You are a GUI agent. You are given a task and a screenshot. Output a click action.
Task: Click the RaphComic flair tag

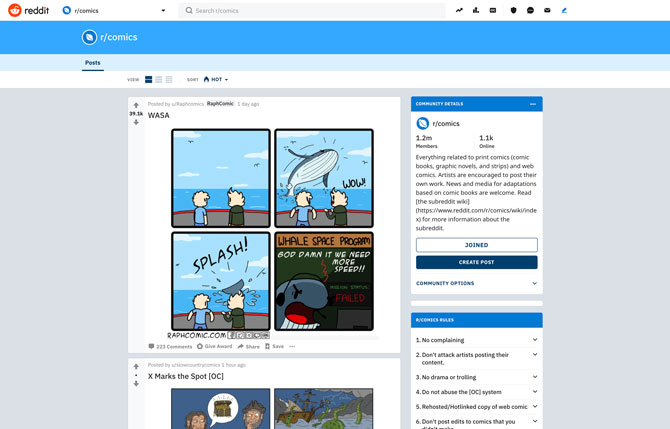pyautogui.click(x=220, y=104)
